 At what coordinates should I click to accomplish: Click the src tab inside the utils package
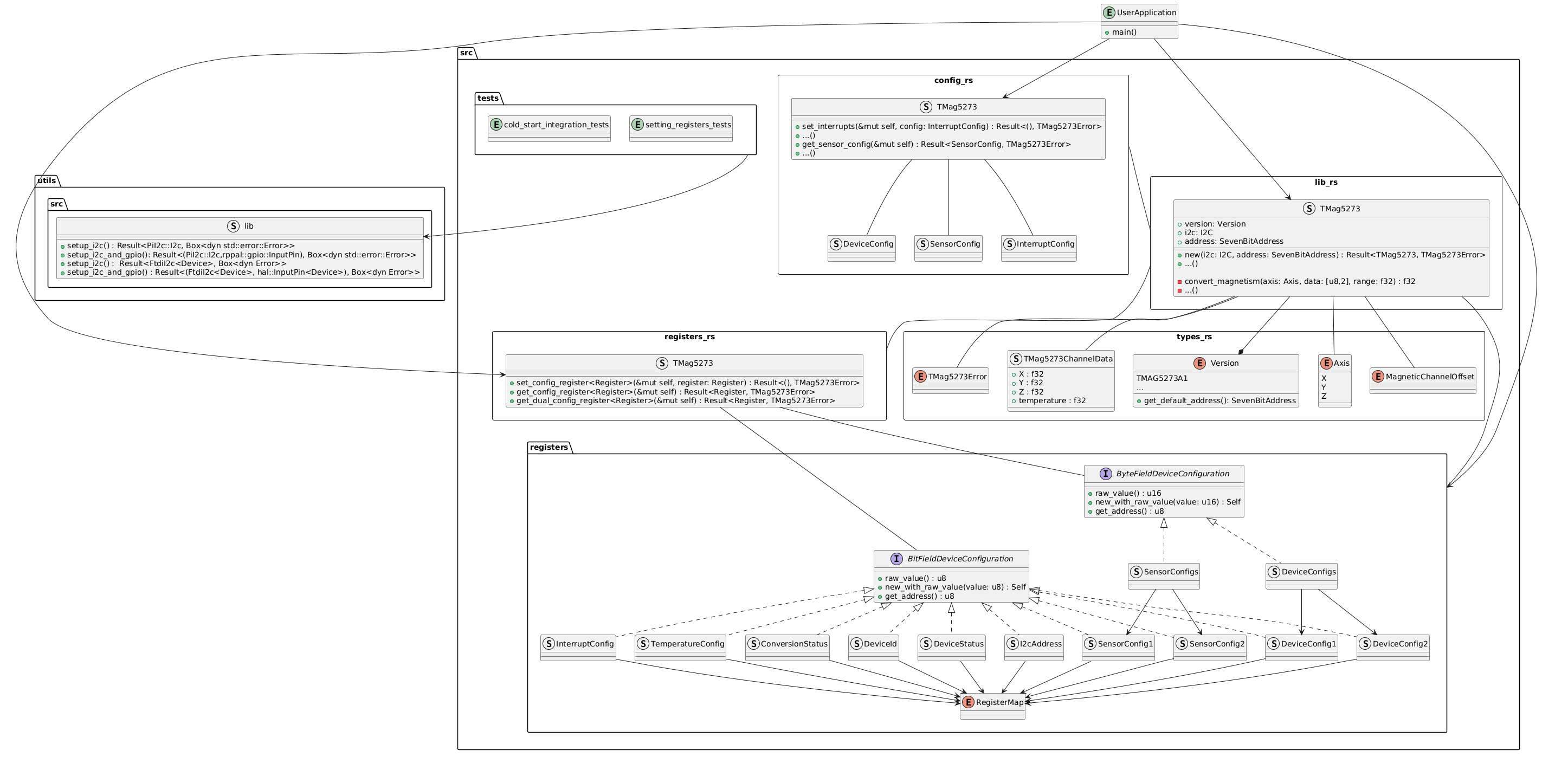(56, 204)
